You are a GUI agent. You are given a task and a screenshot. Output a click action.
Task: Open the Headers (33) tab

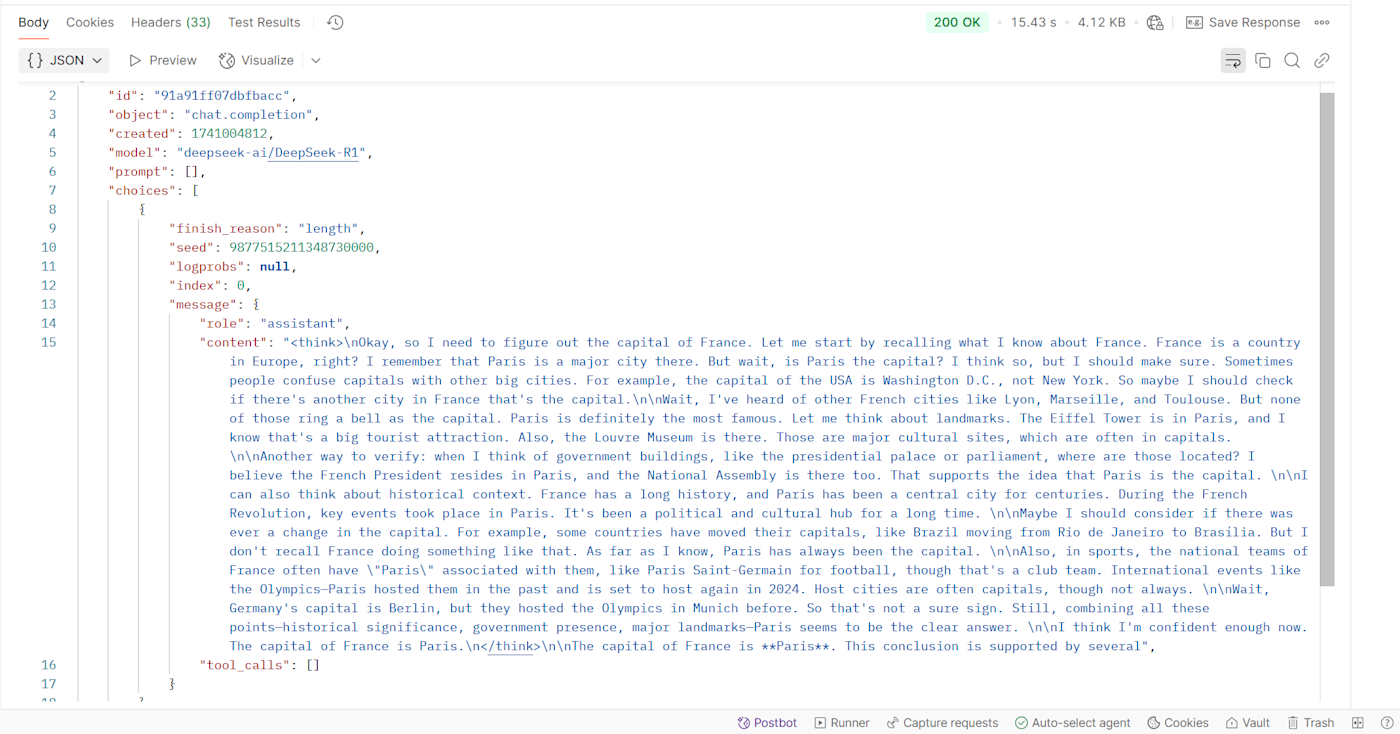click(171, 22)
